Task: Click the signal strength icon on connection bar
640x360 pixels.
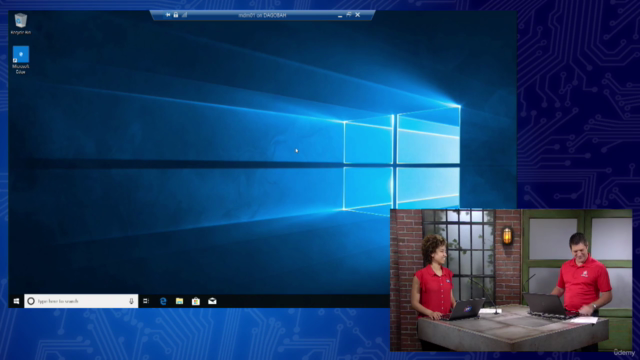Action: 184,15
